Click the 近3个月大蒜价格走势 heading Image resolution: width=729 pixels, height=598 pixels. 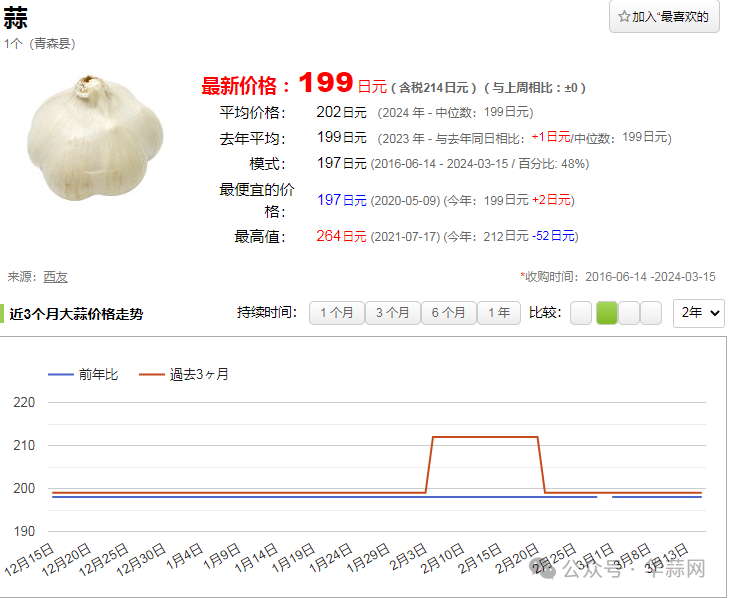76,314
